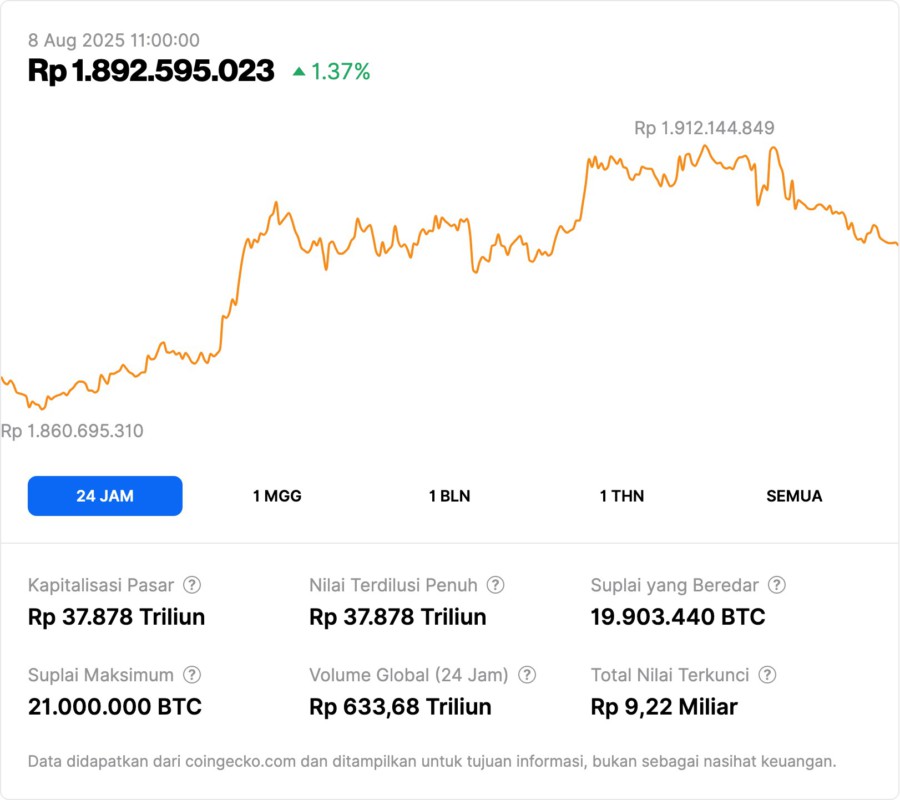This screenshot has height=800, width=900.
Task: Click help icon beside Kapitalisasi Pasar
Action: coord(192,585)
